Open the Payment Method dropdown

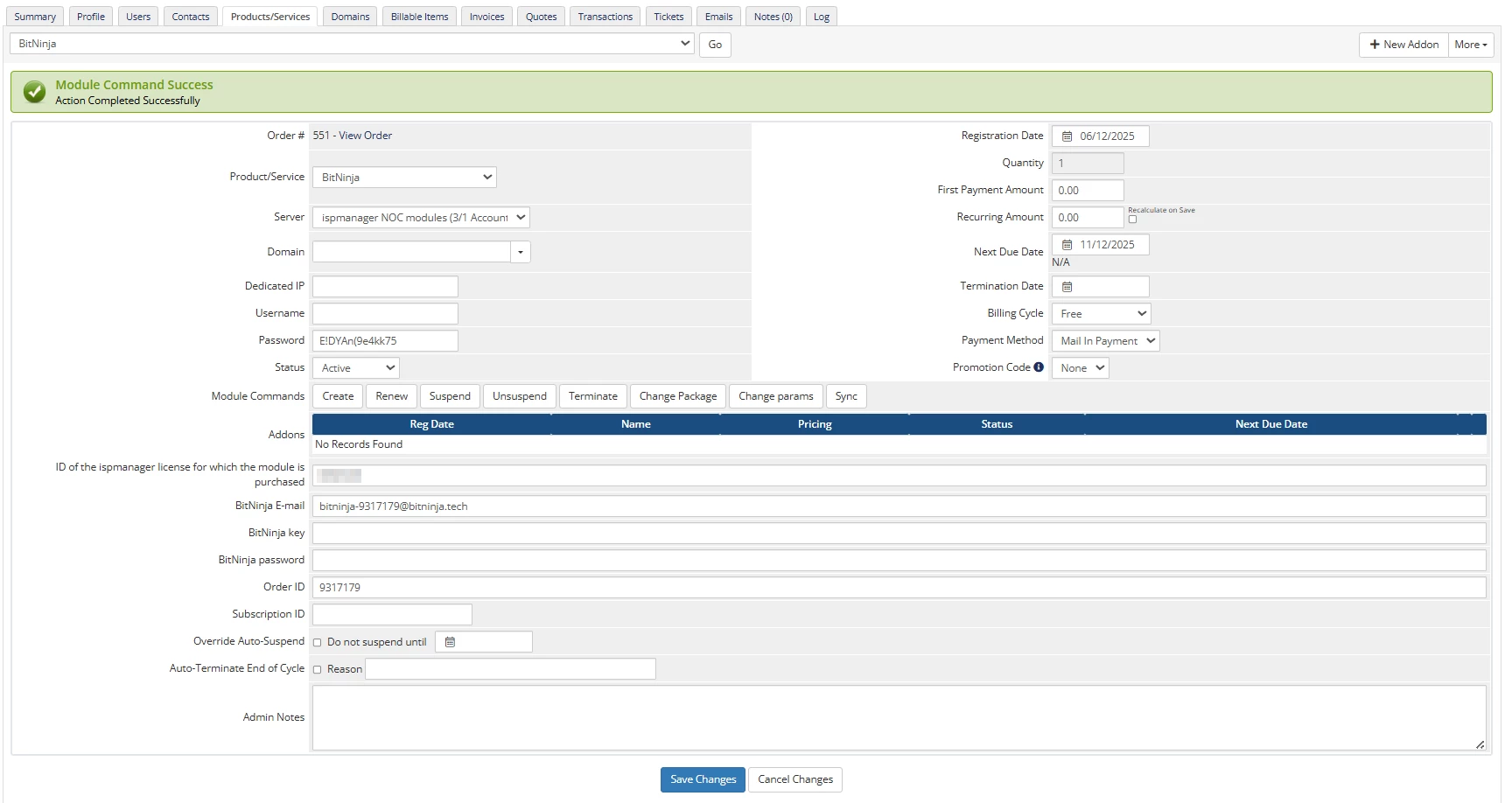coord(1105,341)
